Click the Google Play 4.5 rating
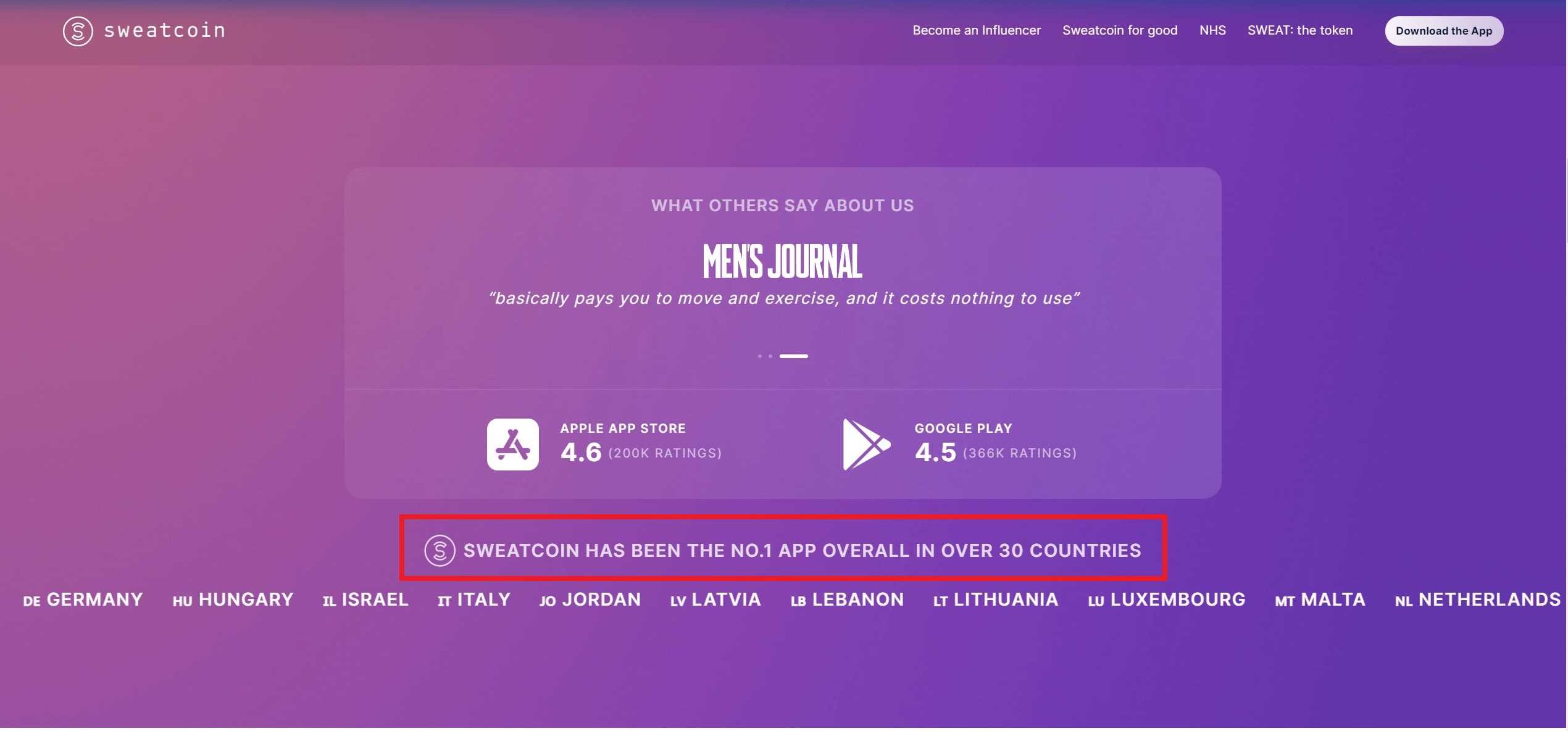The image size is (1568, 731). 935,453
